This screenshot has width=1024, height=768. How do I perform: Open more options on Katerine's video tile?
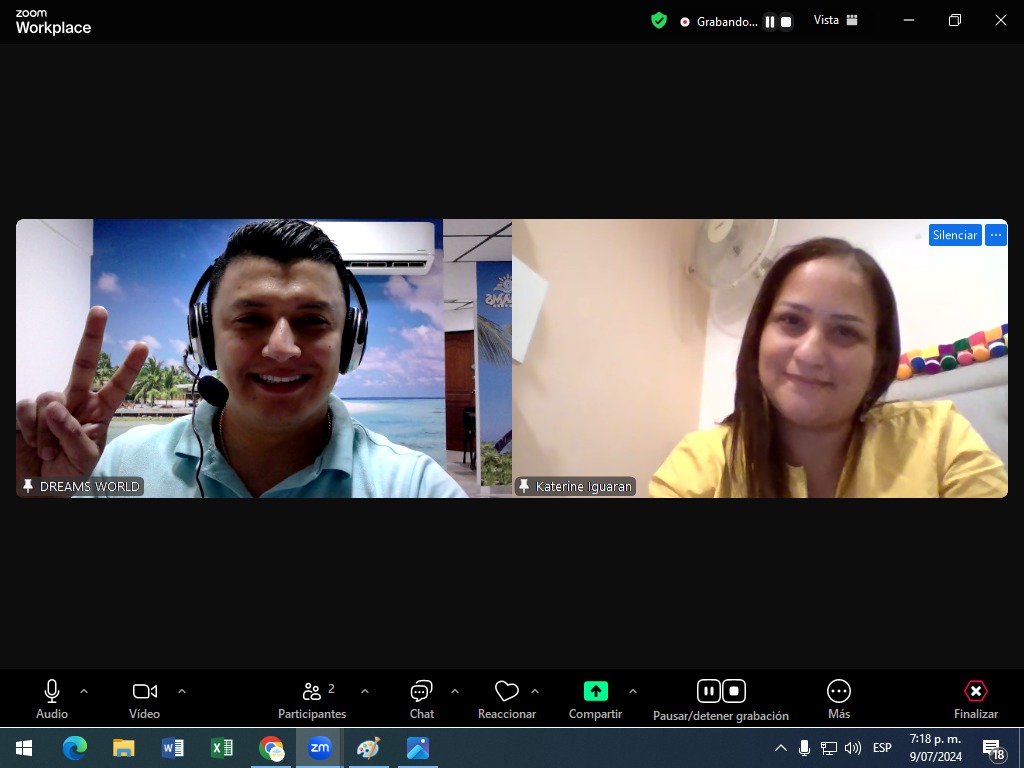click(x=996, y=235)
